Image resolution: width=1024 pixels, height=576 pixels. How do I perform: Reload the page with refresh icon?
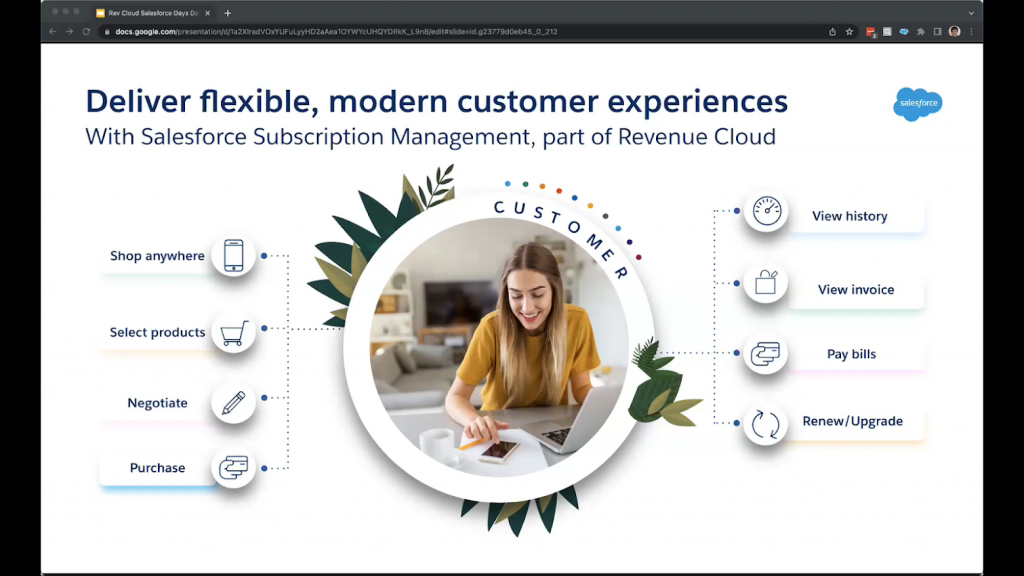(86, 31)
